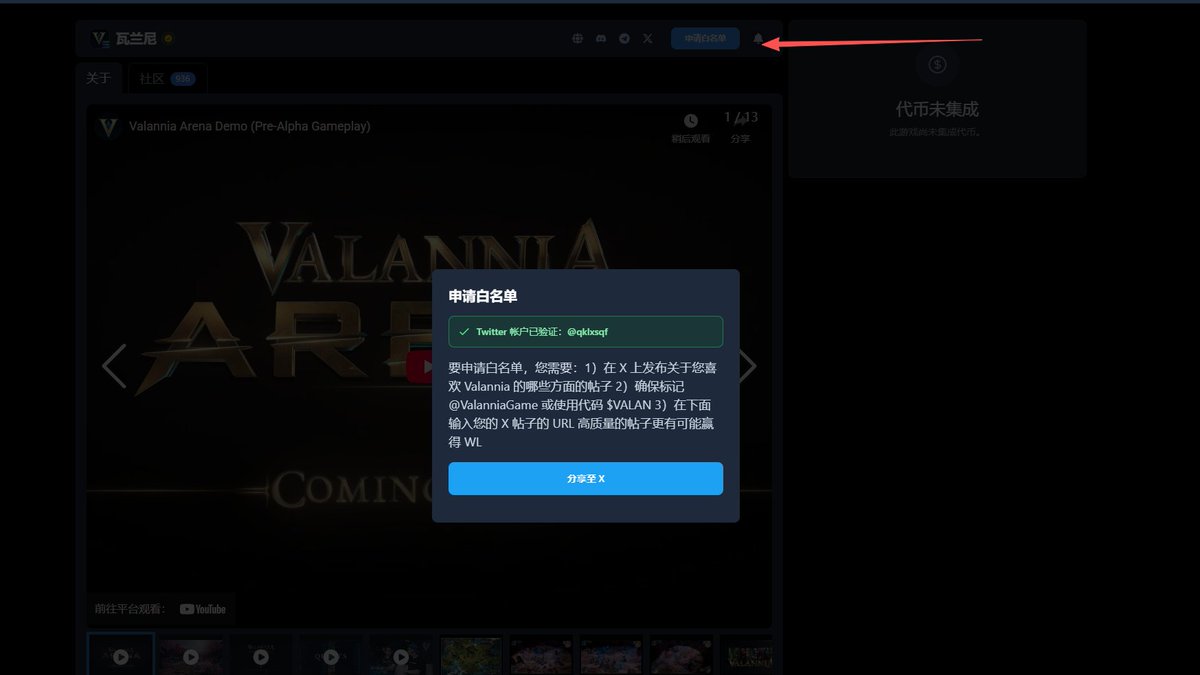
Task: Open the globe website icon
Action: tap(578, 39)
